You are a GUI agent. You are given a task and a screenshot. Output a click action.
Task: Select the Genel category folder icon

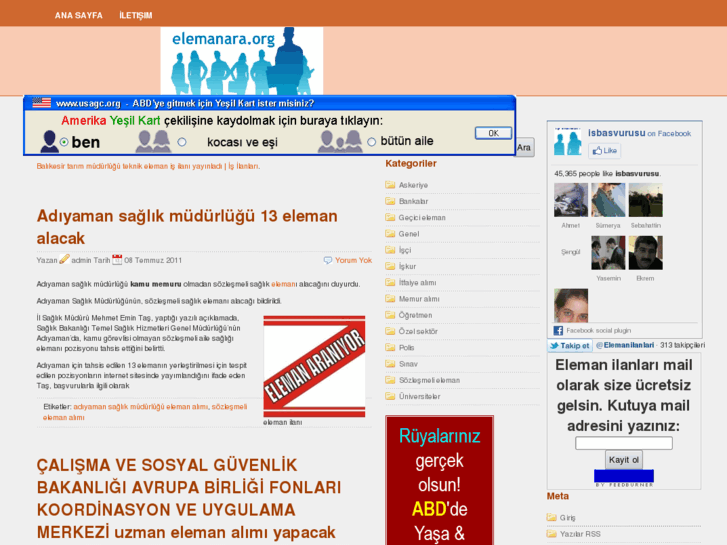click(x=390, y=233)
